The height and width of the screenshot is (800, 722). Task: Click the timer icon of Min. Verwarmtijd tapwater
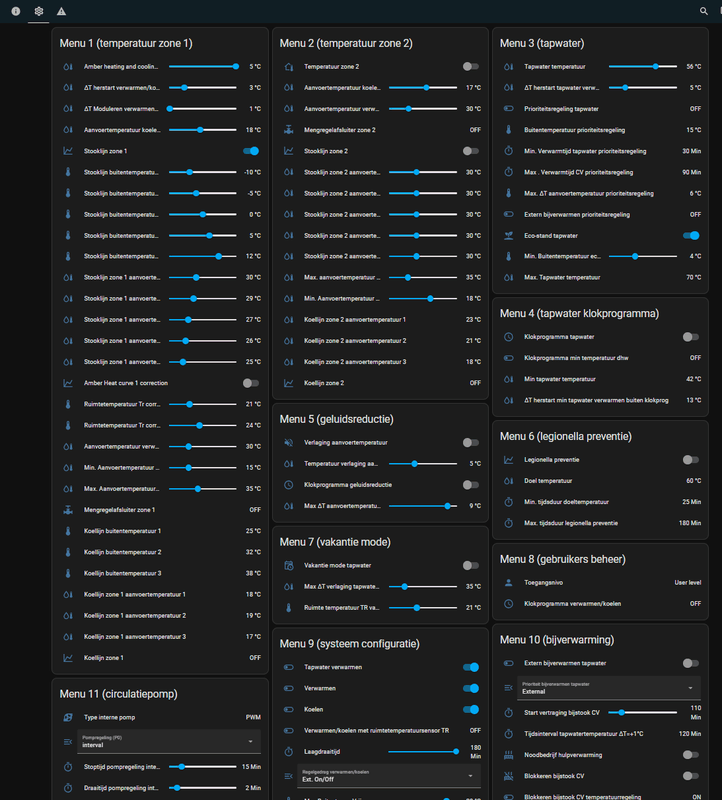[509, 151]
